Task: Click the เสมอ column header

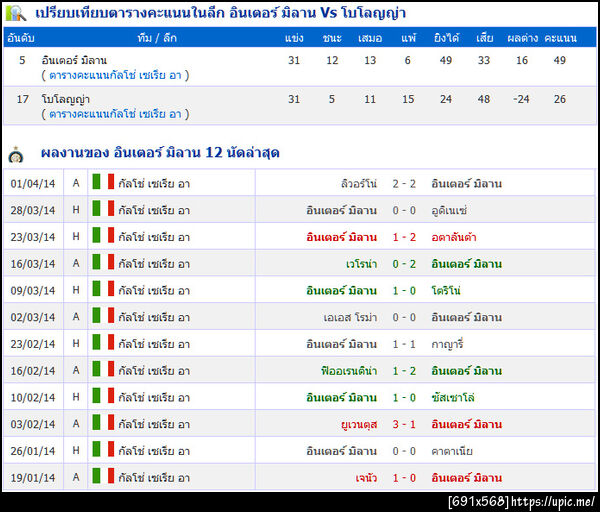Action: click(x=370, y=38)
